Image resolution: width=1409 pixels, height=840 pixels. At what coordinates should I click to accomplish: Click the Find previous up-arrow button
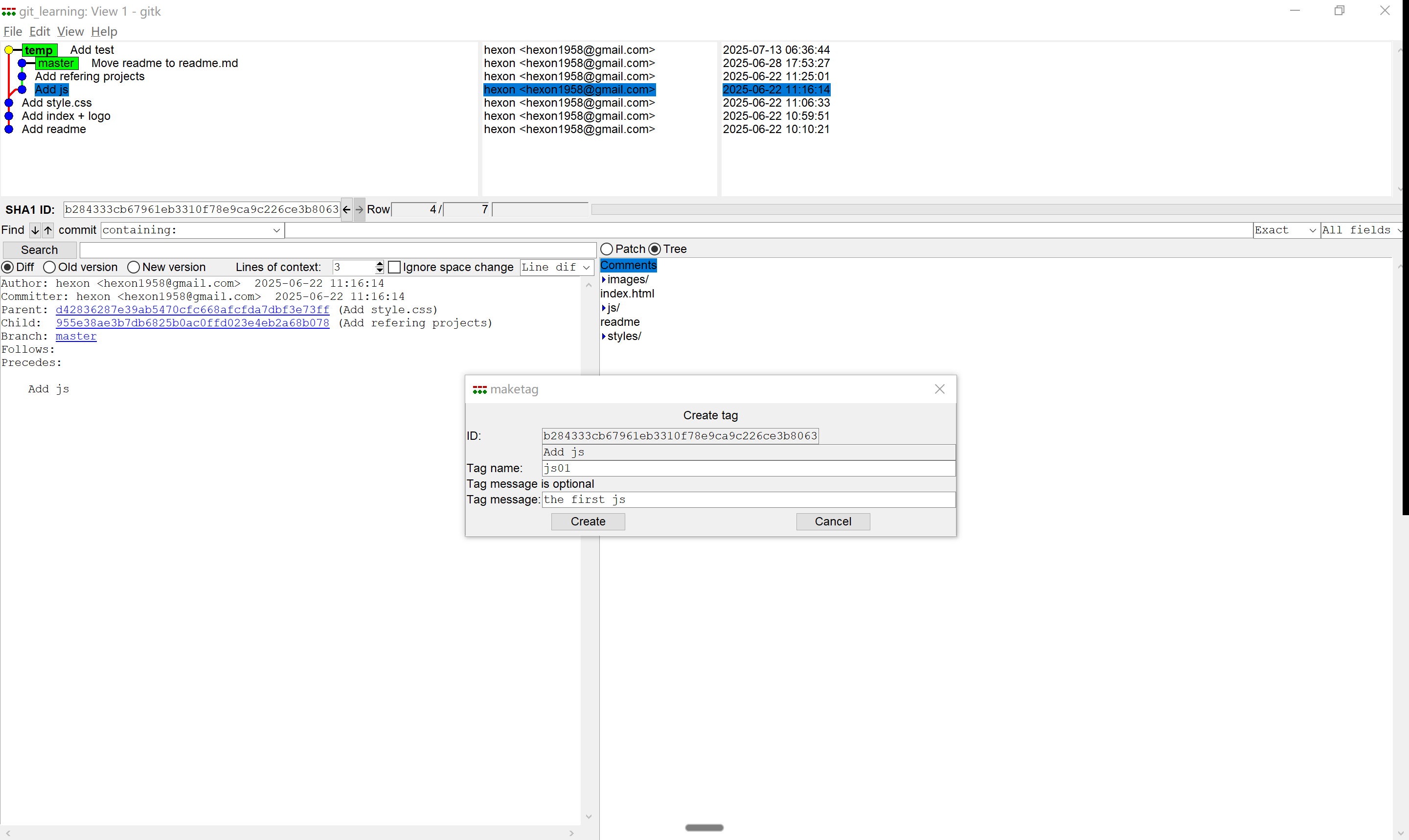[x=48, y=230]
